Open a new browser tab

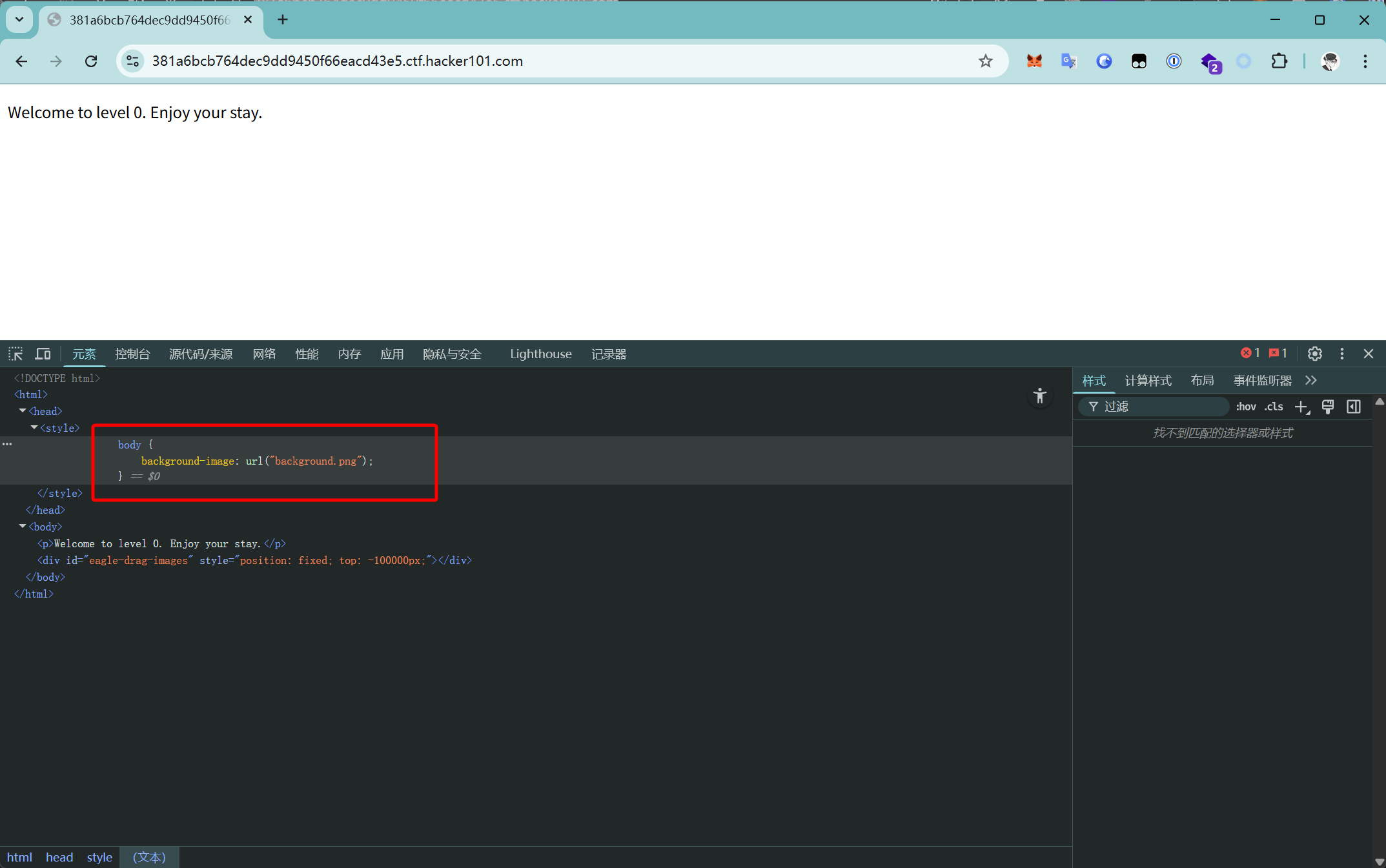tap(283, 20)
